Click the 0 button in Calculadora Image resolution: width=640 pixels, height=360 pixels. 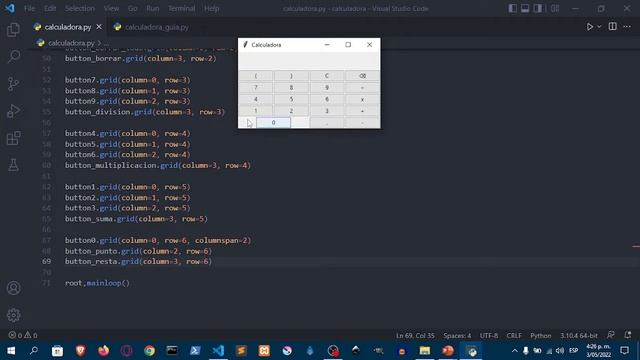pos(273,122)
